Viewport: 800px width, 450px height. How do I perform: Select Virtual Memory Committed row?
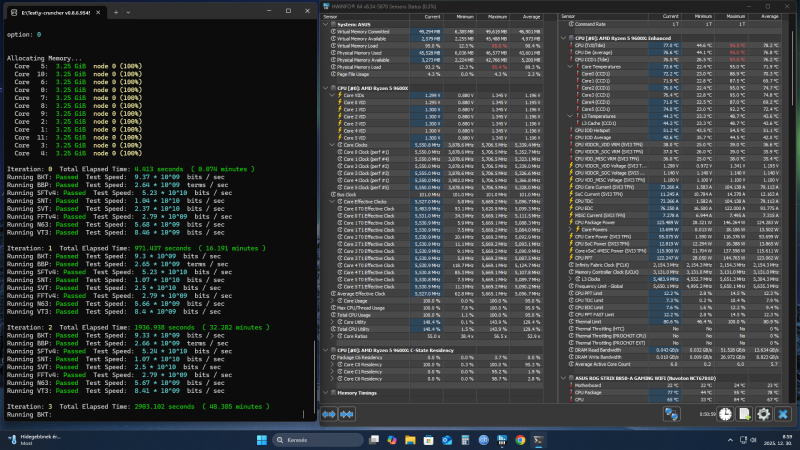click(x=433, y=32)
